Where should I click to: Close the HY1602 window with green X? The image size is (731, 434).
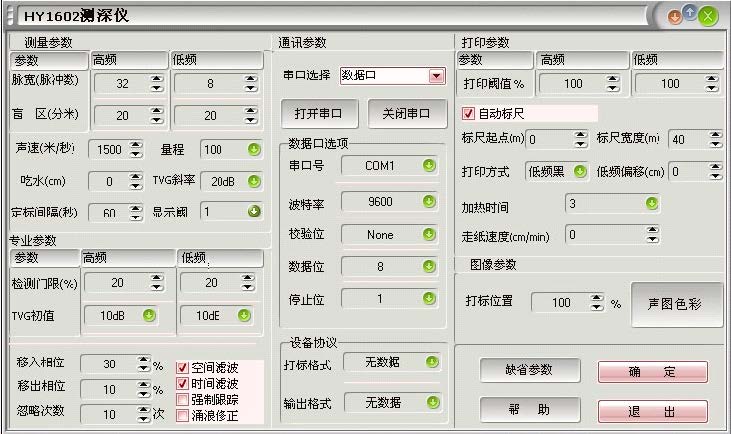tap(708, 17)
